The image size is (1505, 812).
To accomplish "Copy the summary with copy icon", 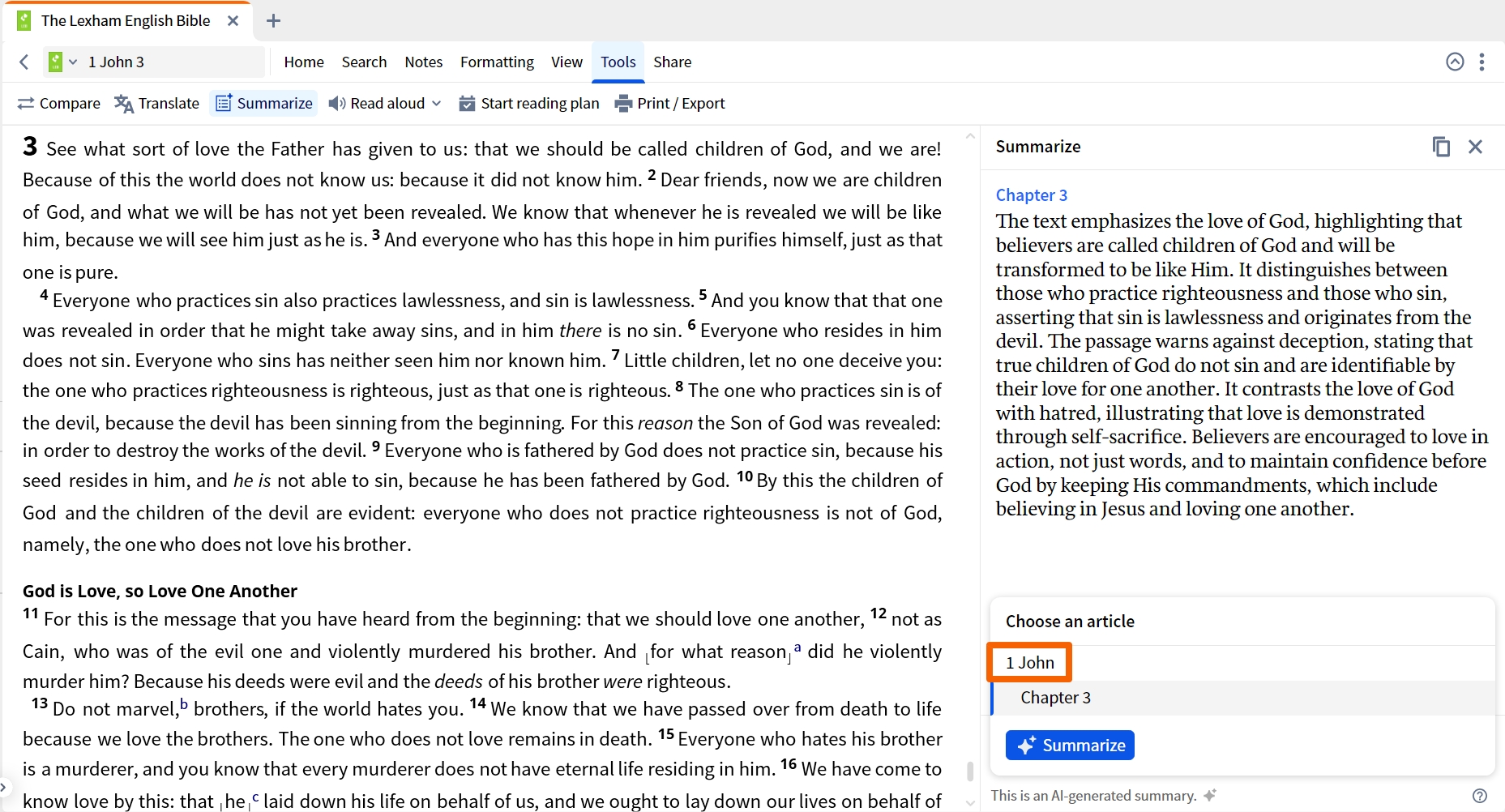I will pyautogui.click(x=1441, y=147).
